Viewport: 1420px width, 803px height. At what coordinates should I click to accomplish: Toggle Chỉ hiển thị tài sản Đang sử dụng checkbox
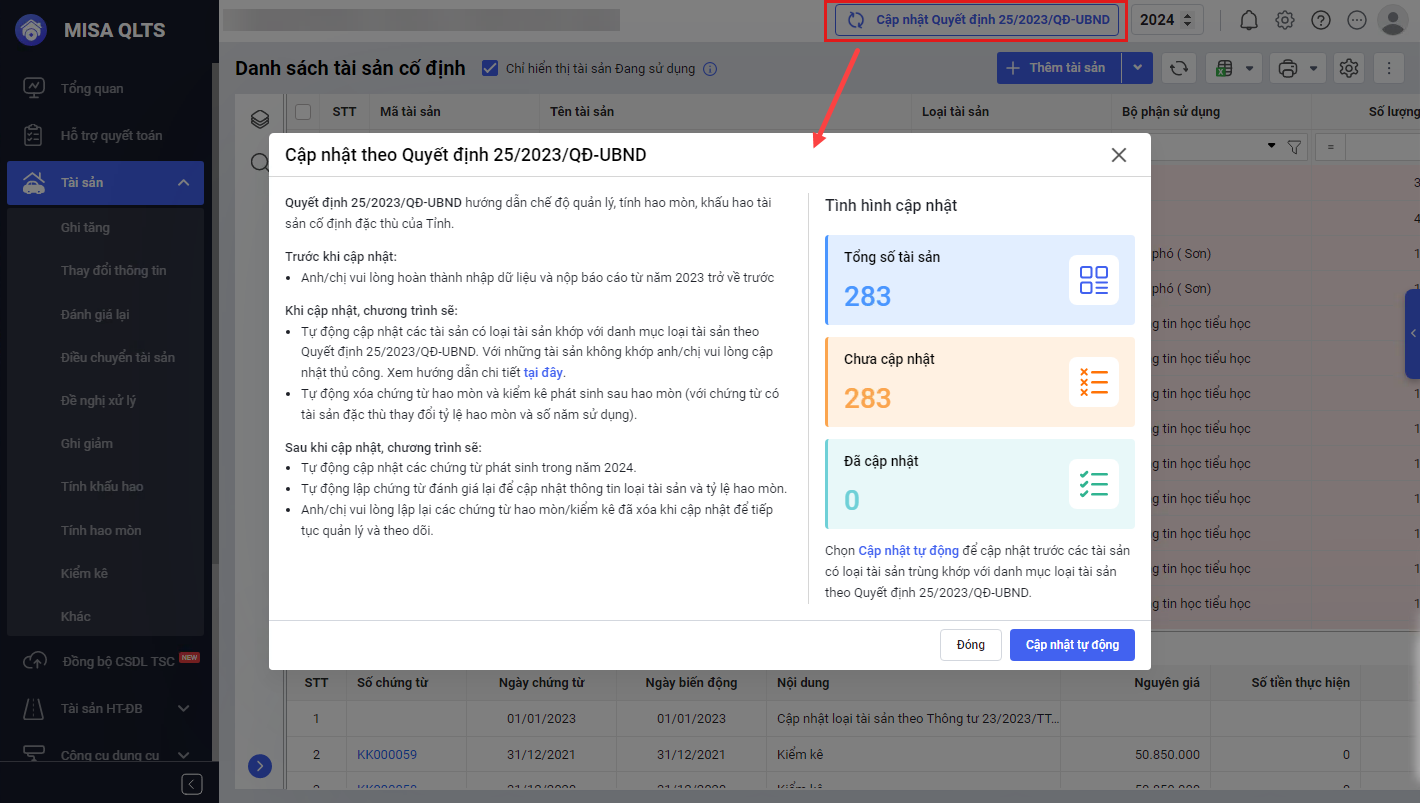(490, 68)
